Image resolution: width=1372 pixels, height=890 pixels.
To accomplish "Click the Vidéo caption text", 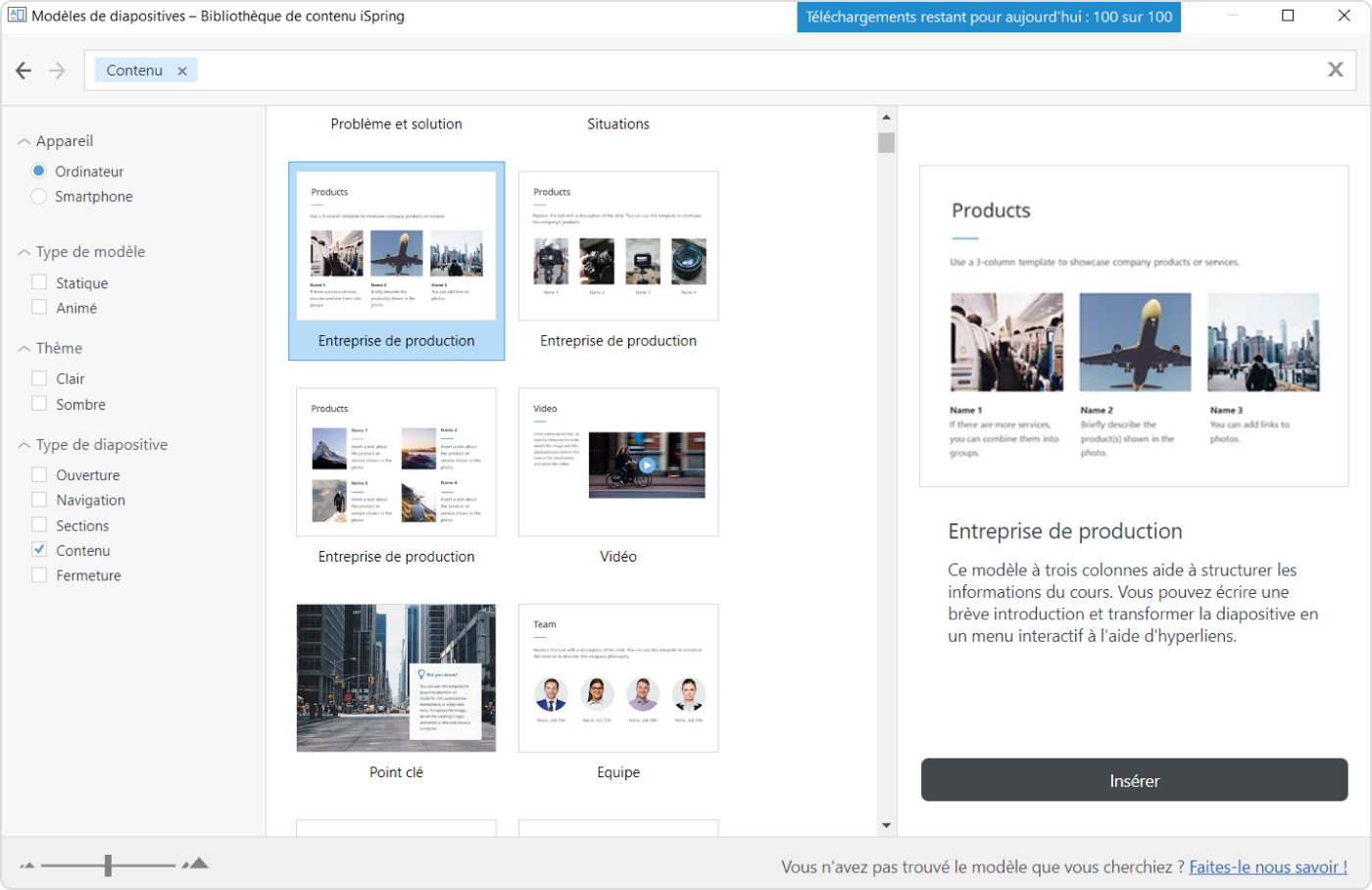I will pos(618,556).
